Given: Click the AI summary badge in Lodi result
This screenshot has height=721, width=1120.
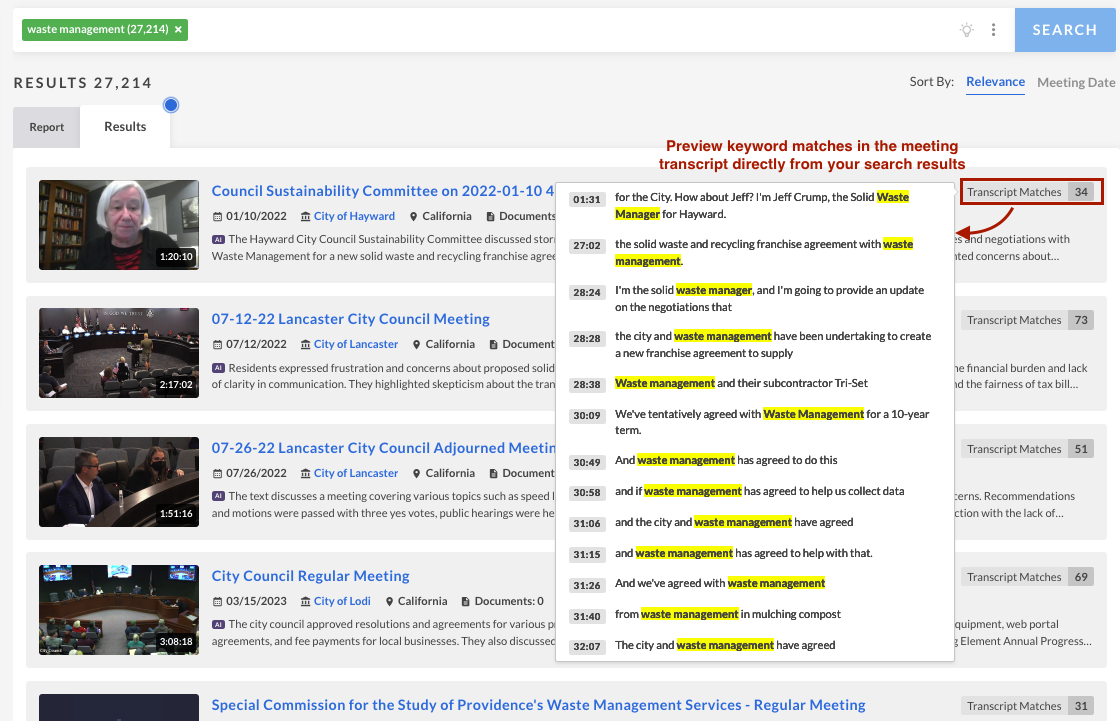Looking at the screenshot, I should [219, 625].
